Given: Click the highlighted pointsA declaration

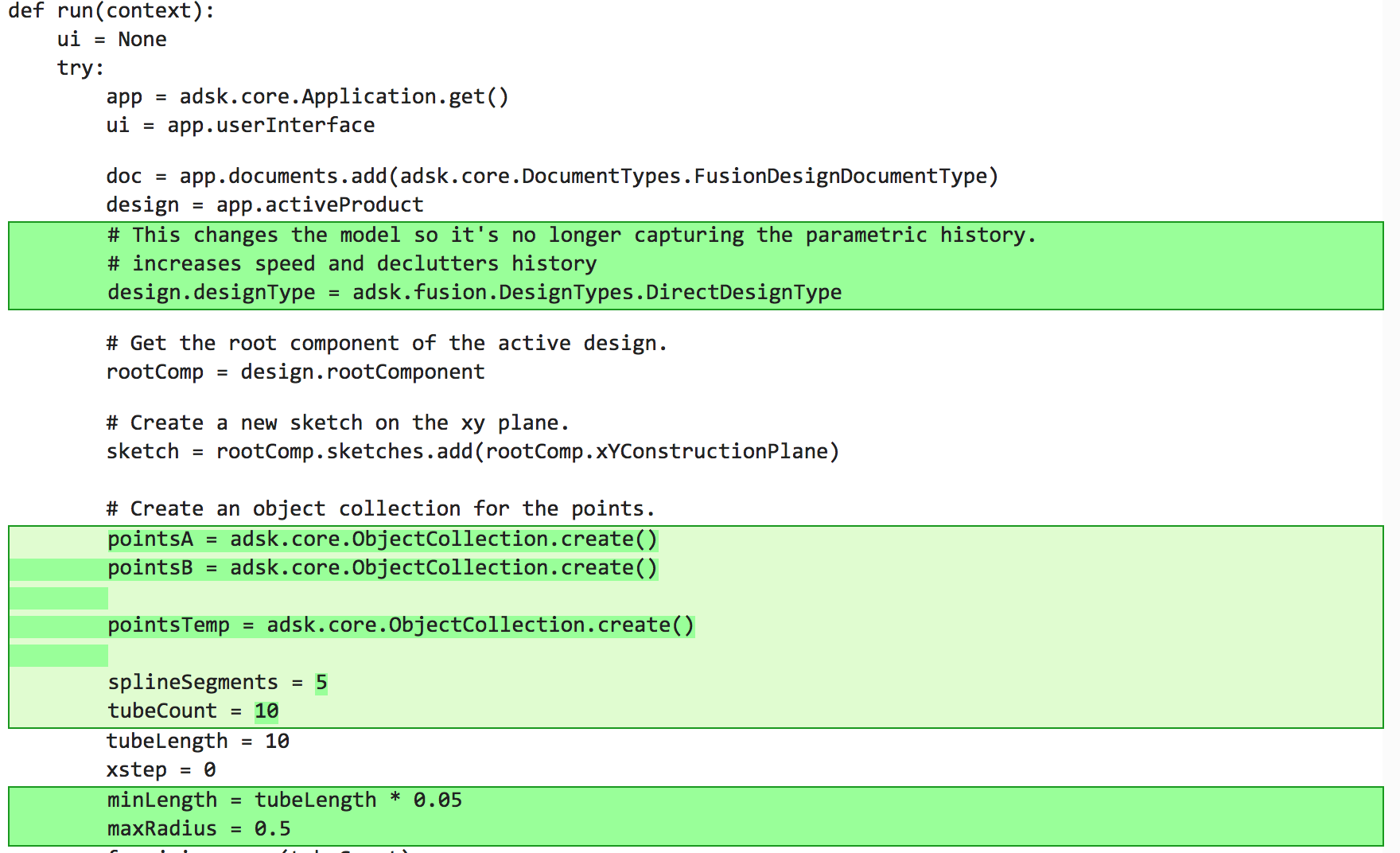Looking at the screenshot, I should click(383, 539).
